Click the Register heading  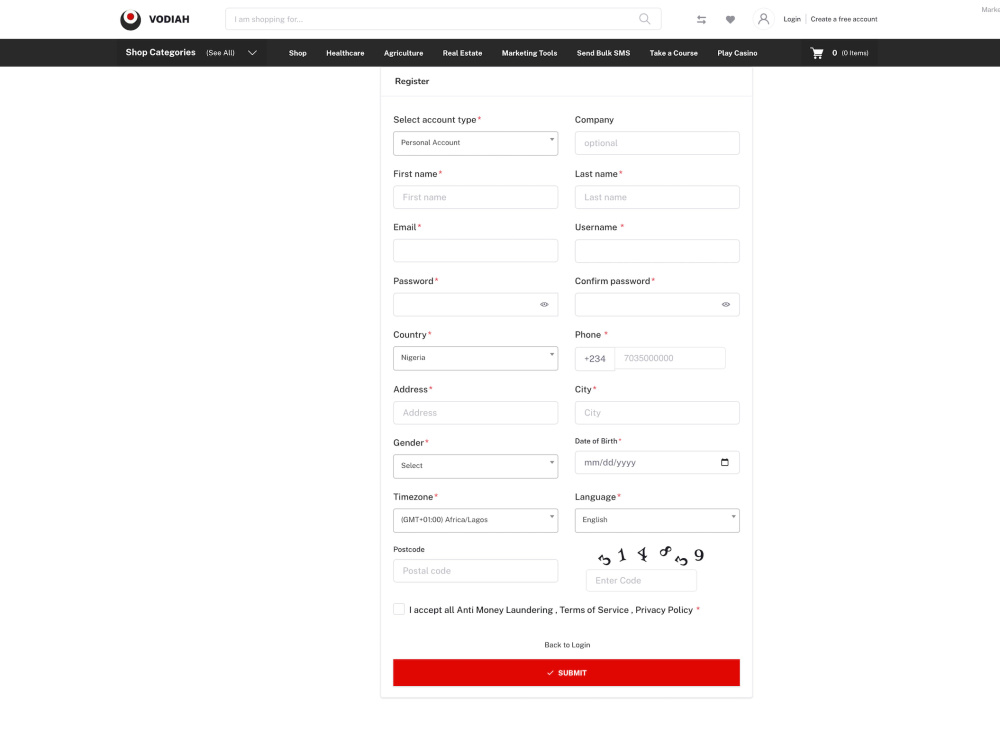412,81
